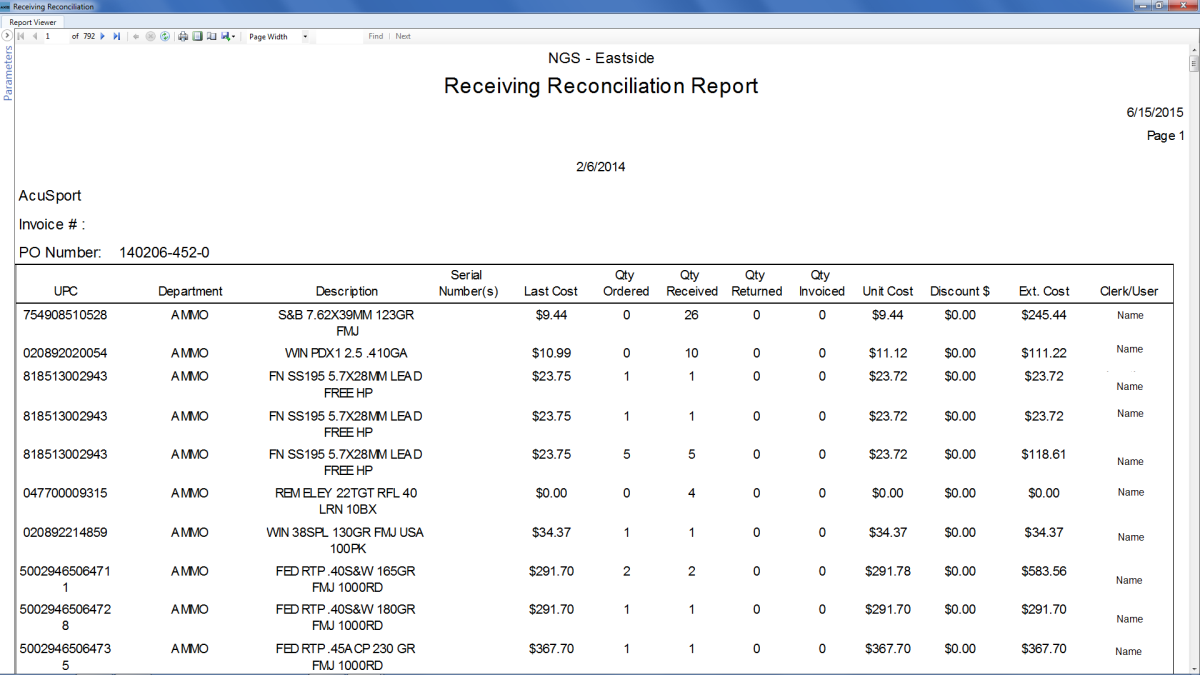Click UPC 020892020054
Image resolution: width=1200 pixels, height=675 pixels.
point(66,353)
